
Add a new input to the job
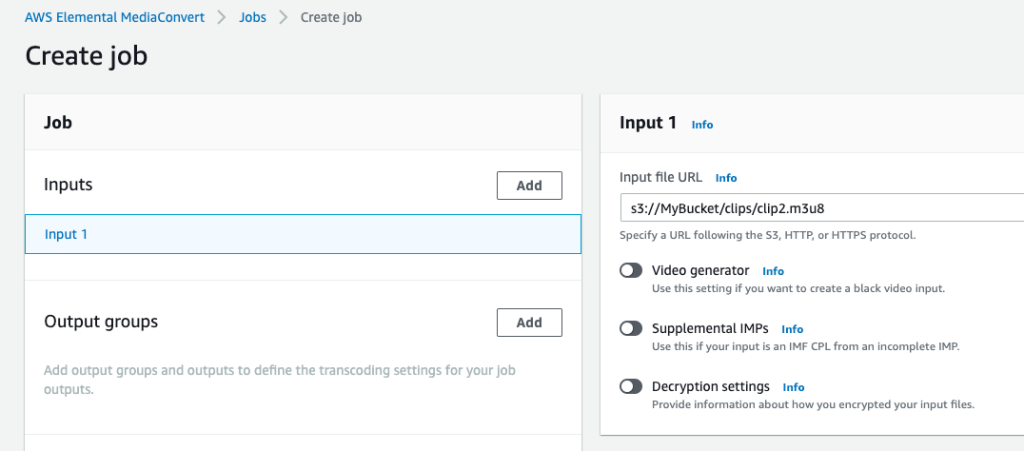tap(529, 185)
